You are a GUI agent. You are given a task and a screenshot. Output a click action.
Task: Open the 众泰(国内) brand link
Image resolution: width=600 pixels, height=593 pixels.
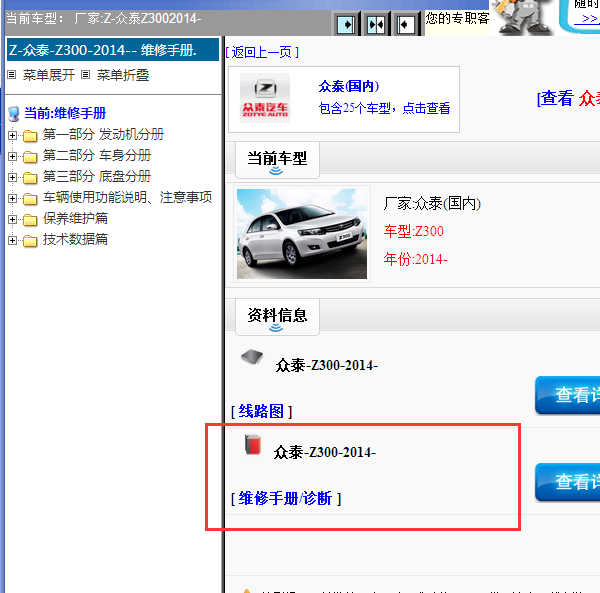349,86
